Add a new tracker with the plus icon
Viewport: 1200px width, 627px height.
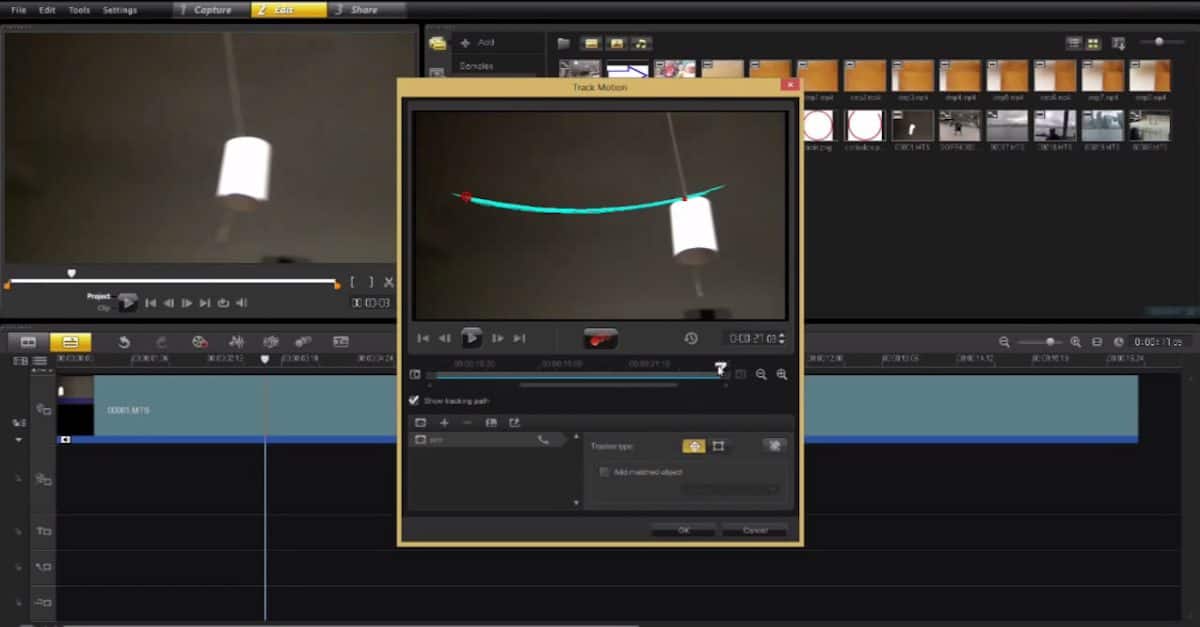tap(444, 422)
